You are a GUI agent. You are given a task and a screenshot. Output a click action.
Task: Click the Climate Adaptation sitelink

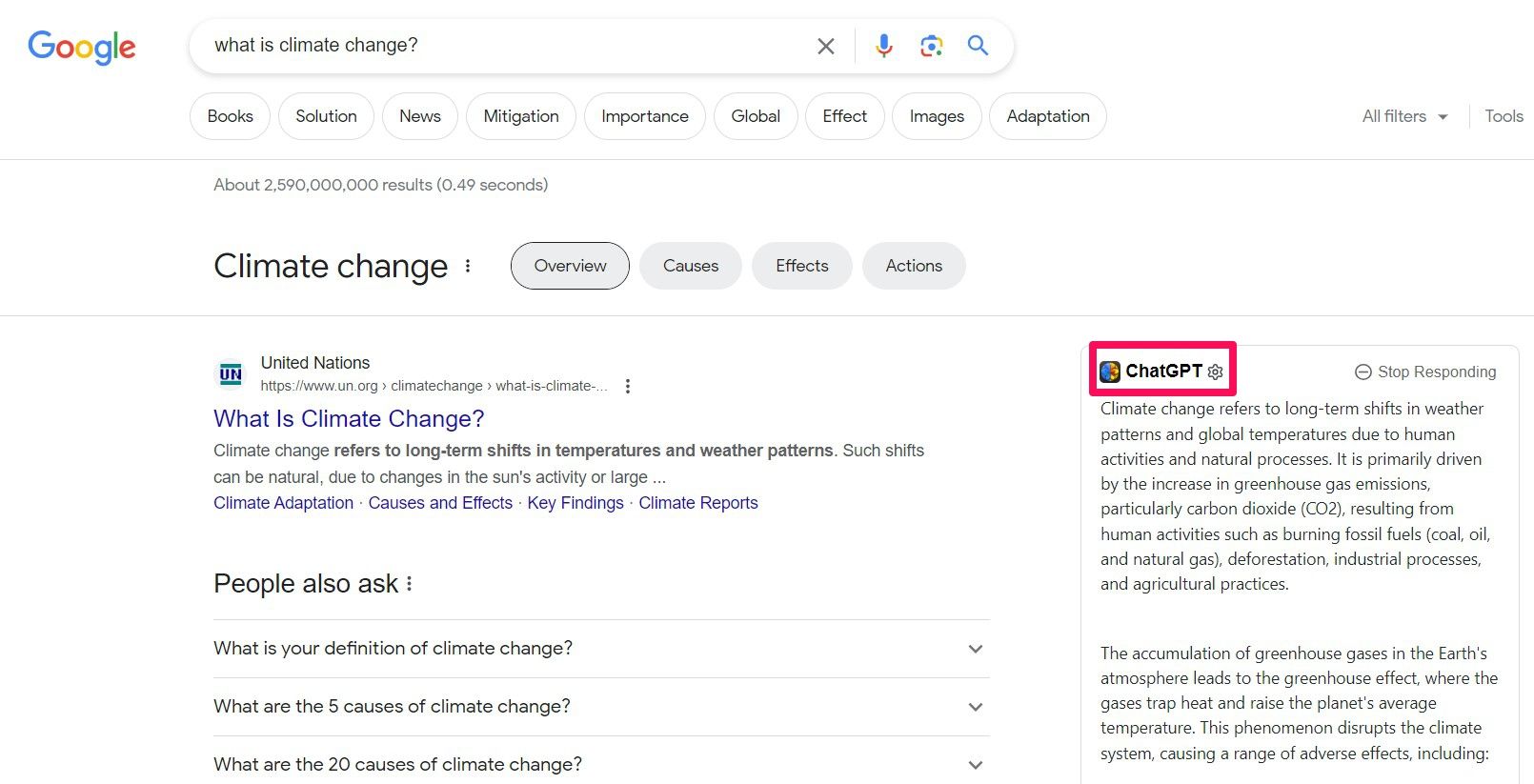pyautogui.click(x=282, y=502)
